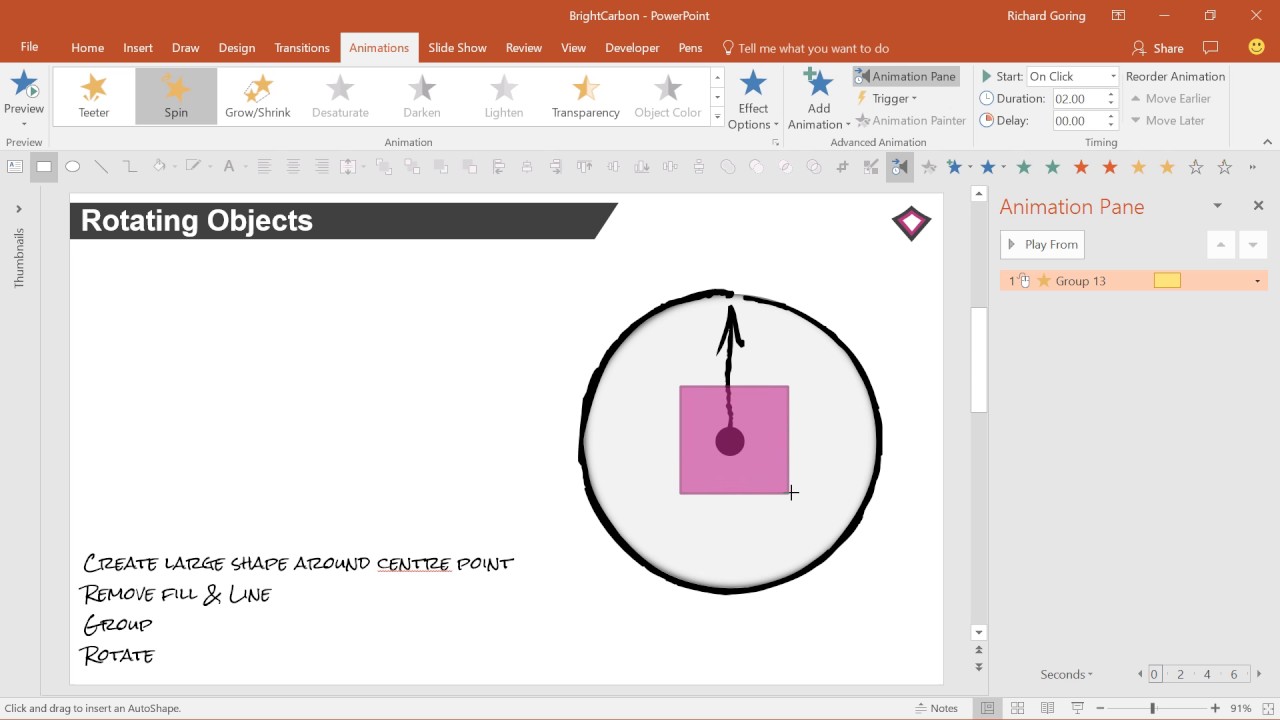1280x720 pixels.
Task: Click the align text left icon
Action: 264,167
